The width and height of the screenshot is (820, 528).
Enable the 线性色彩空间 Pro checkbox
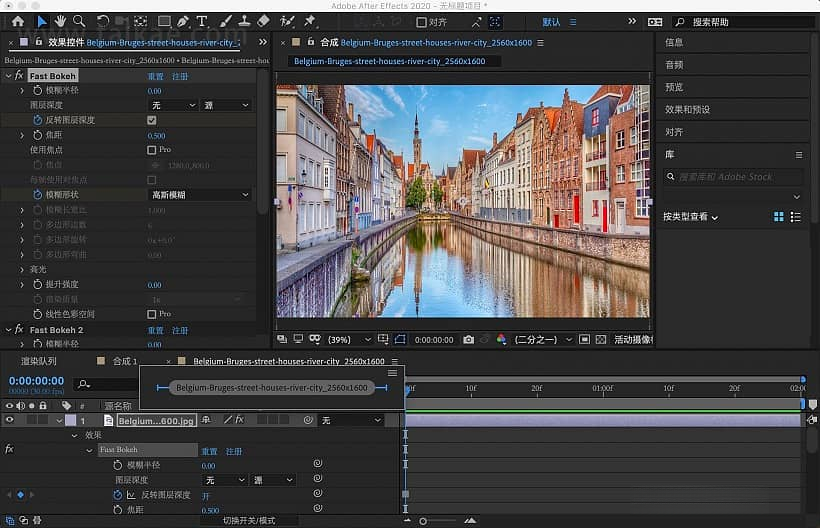click(x=152, y=314)
